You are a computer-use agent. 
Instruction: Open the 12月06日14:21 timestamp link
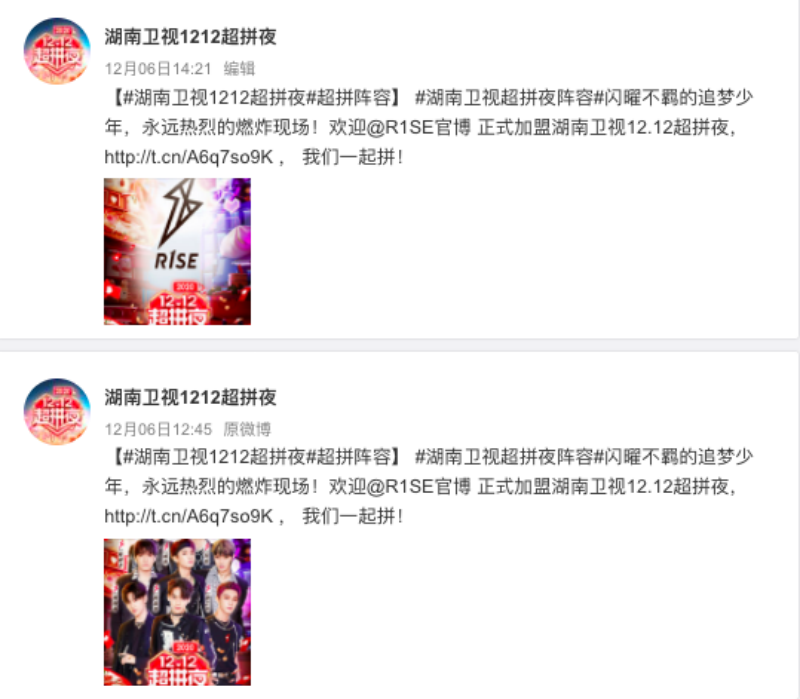point(158,69)
